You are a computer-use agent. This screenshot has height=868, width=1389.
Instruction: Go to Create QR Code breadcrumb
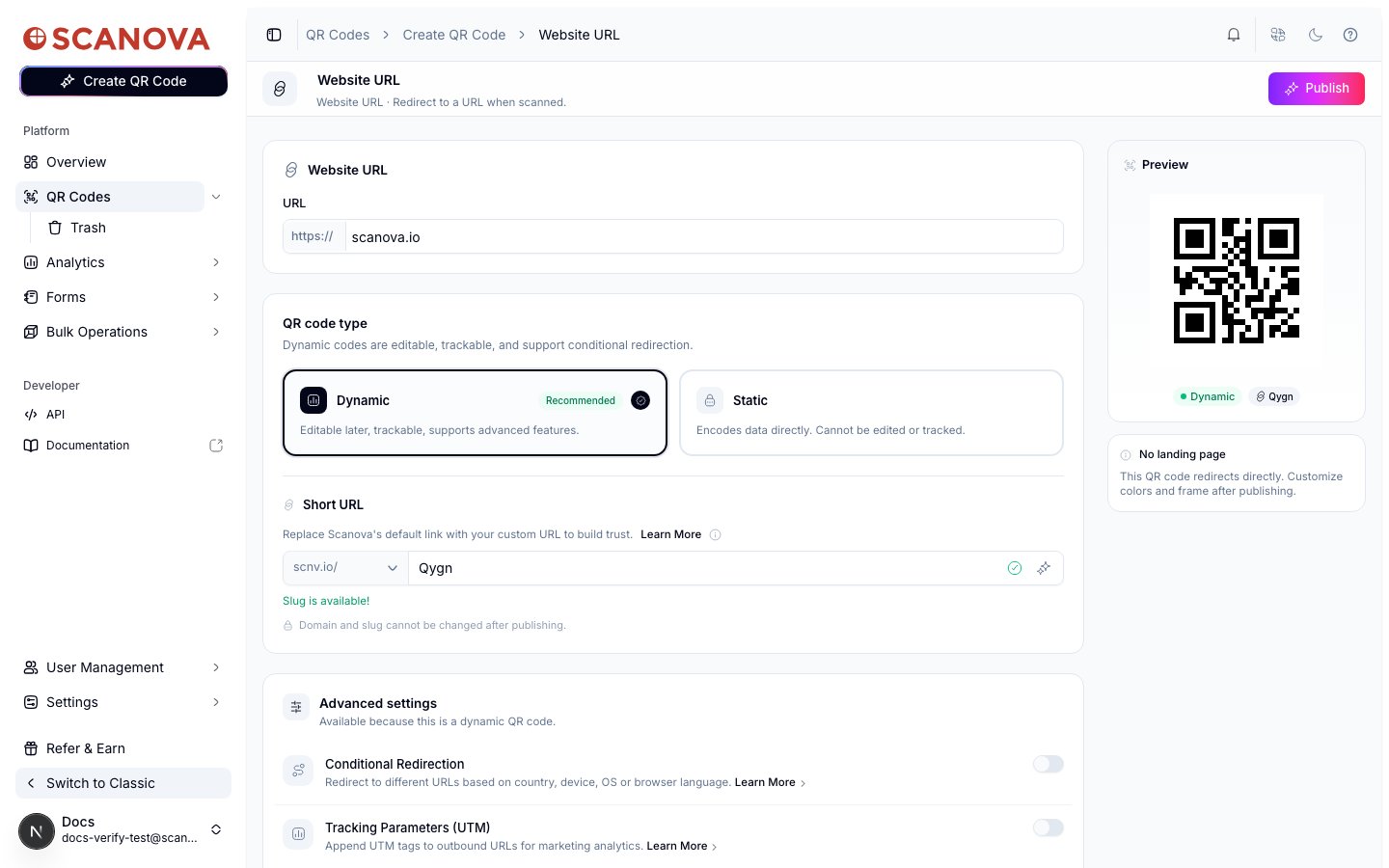pos(453,35)
